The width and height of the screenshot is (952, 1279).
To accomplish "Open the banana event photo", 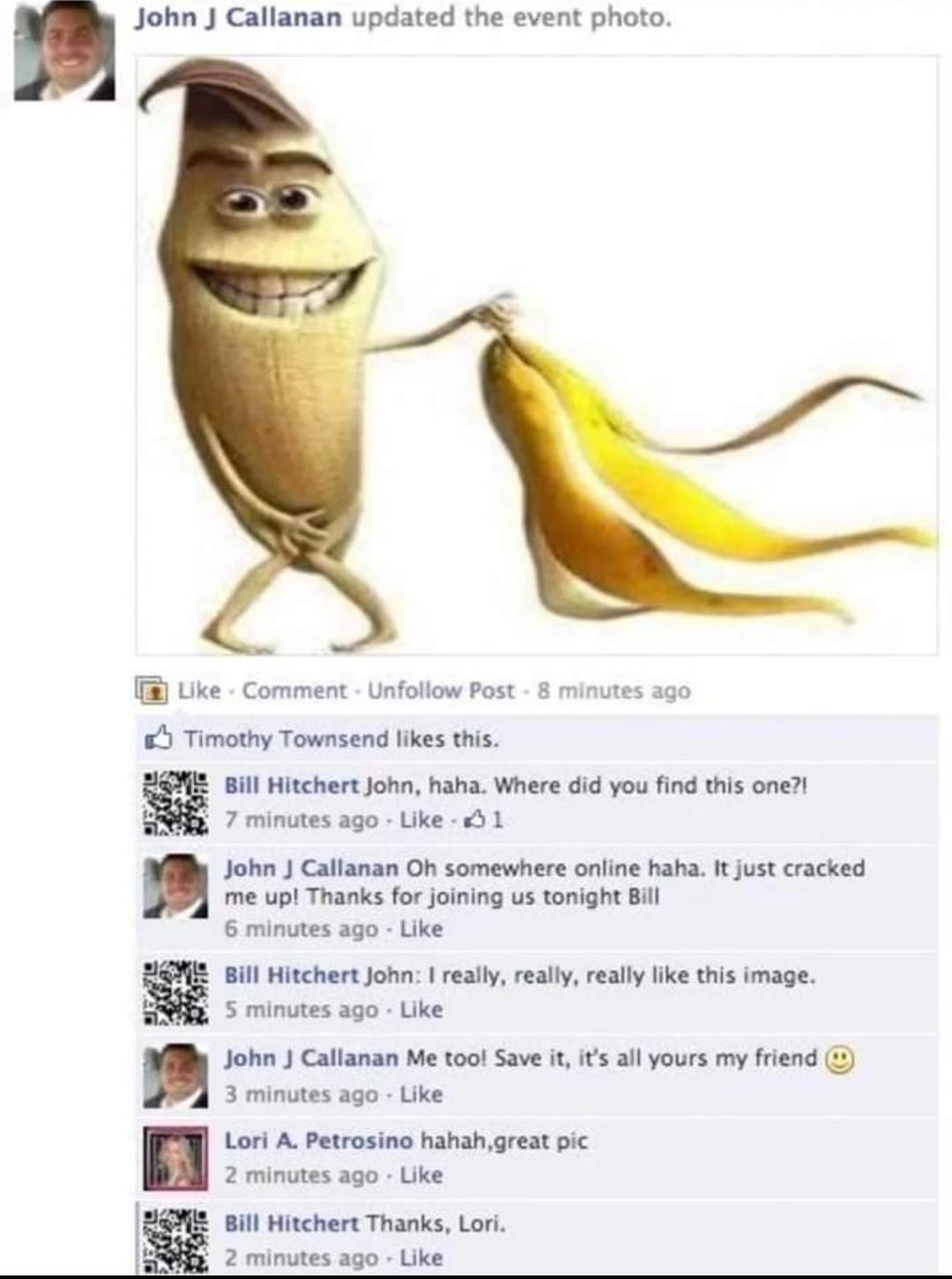I will [537, 355].
